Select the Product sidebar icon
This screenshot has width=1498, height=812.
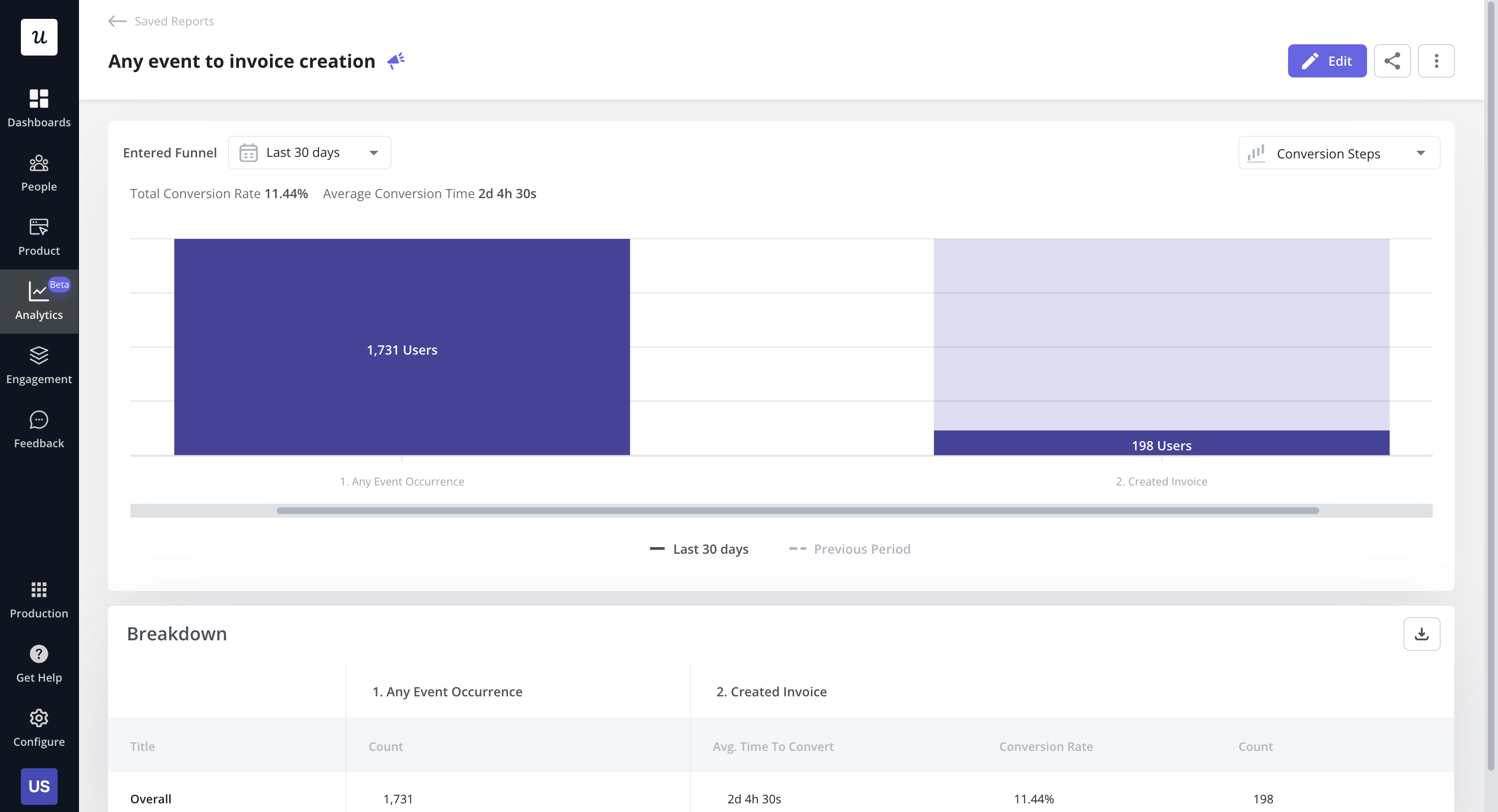(x=38, y=236)
